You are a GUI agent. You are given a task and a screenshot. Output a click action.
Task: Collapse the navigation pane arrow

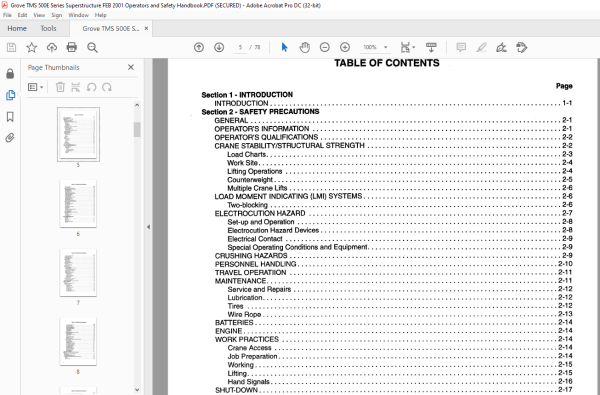coord(148,227)
